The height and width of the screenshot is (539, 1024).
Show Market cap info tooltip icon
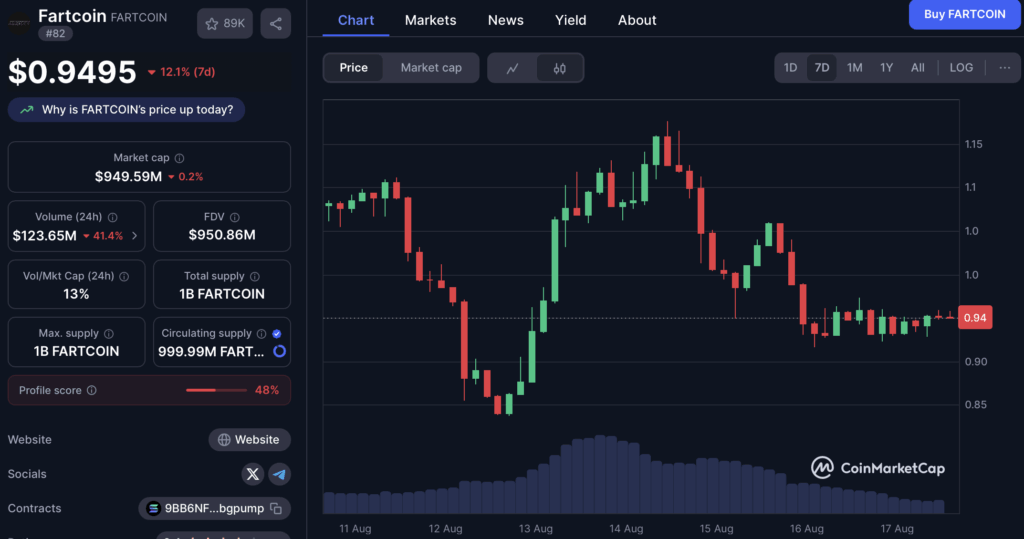[180, 158]
